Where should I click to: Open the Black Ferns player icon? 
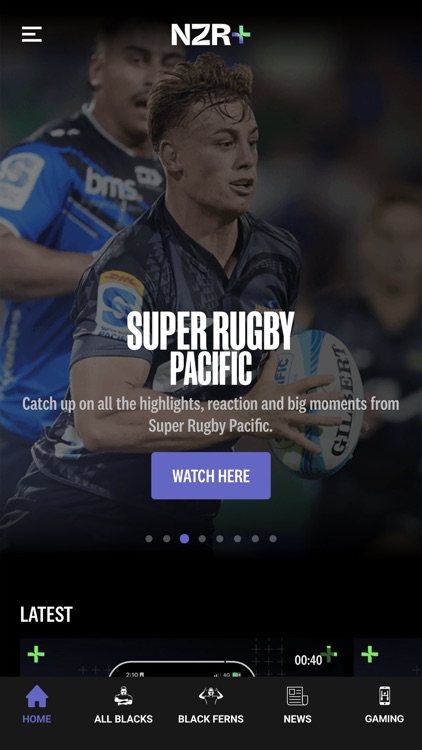pyautogui.click(x=211, y=696)
